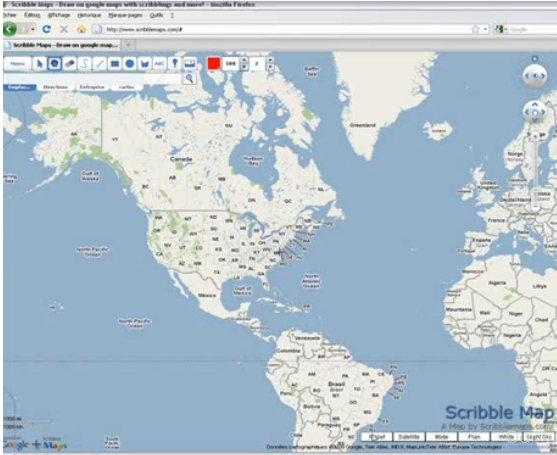Click the line width field showing 2

pos(258,64)
